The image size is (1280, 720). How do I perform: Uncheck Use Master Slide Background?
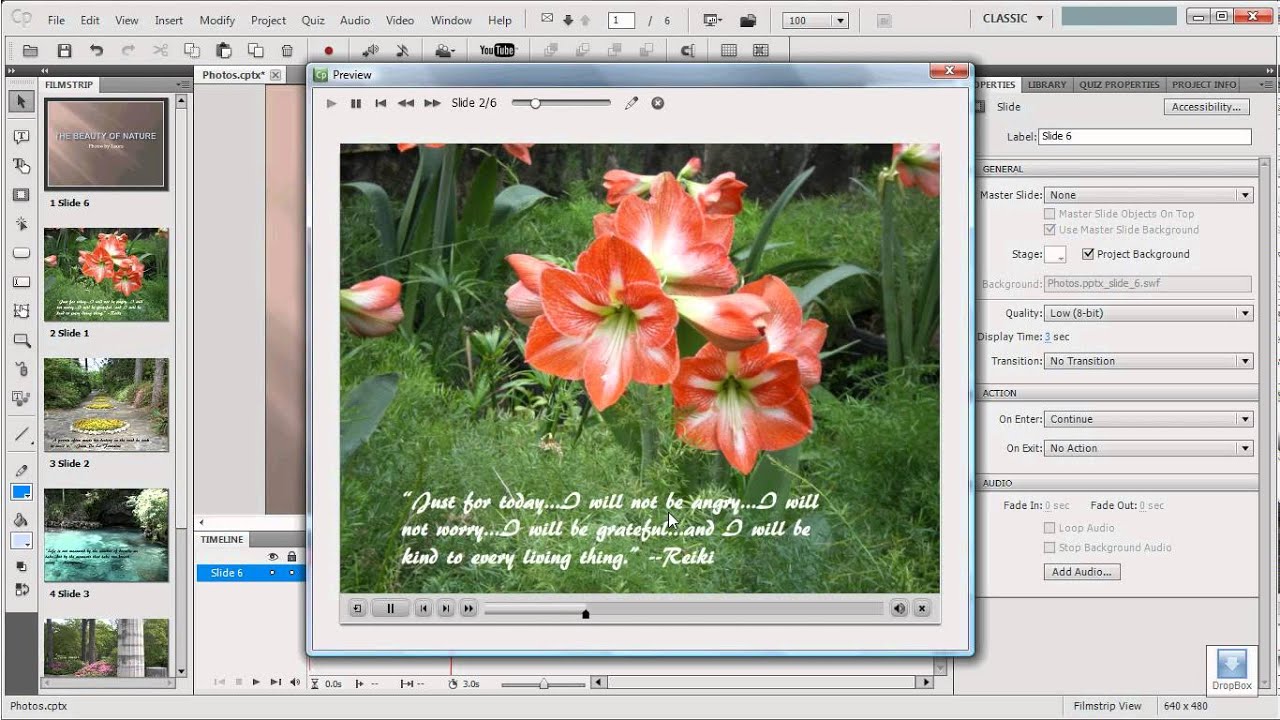1049,230
